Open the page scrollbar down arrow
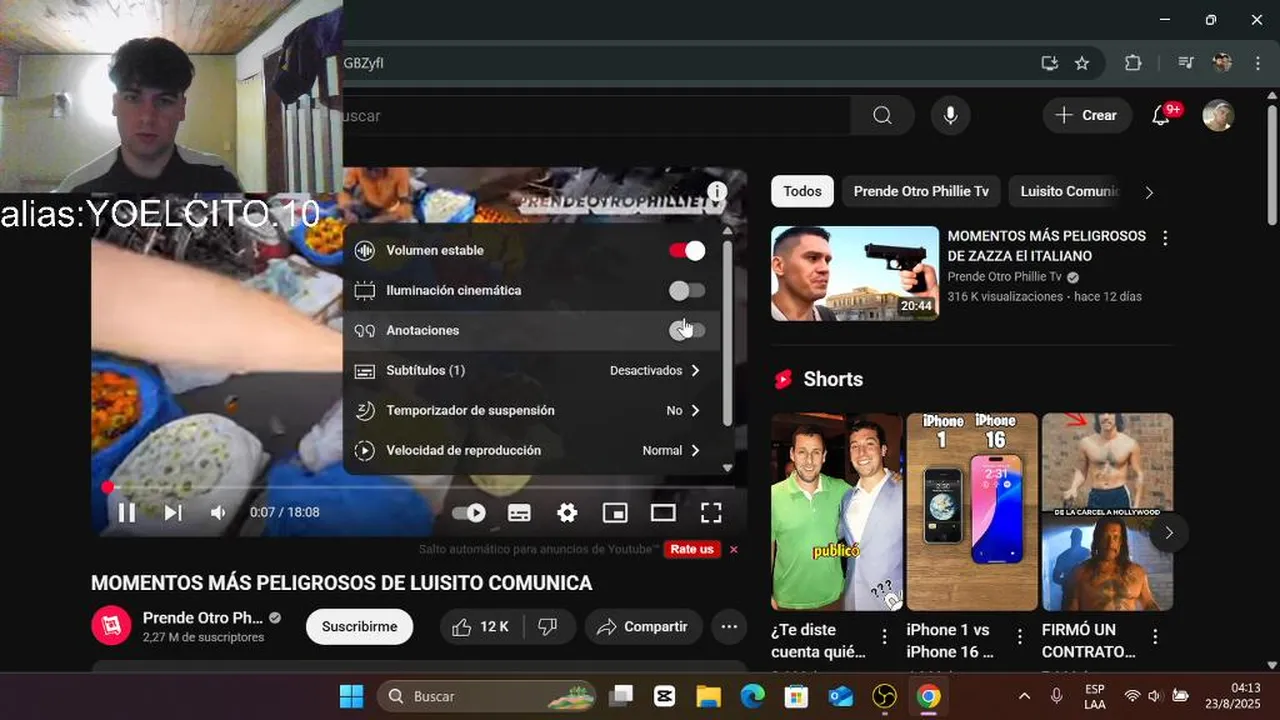The width and height of the screenshot is (1280, 720). point(1272,664)
